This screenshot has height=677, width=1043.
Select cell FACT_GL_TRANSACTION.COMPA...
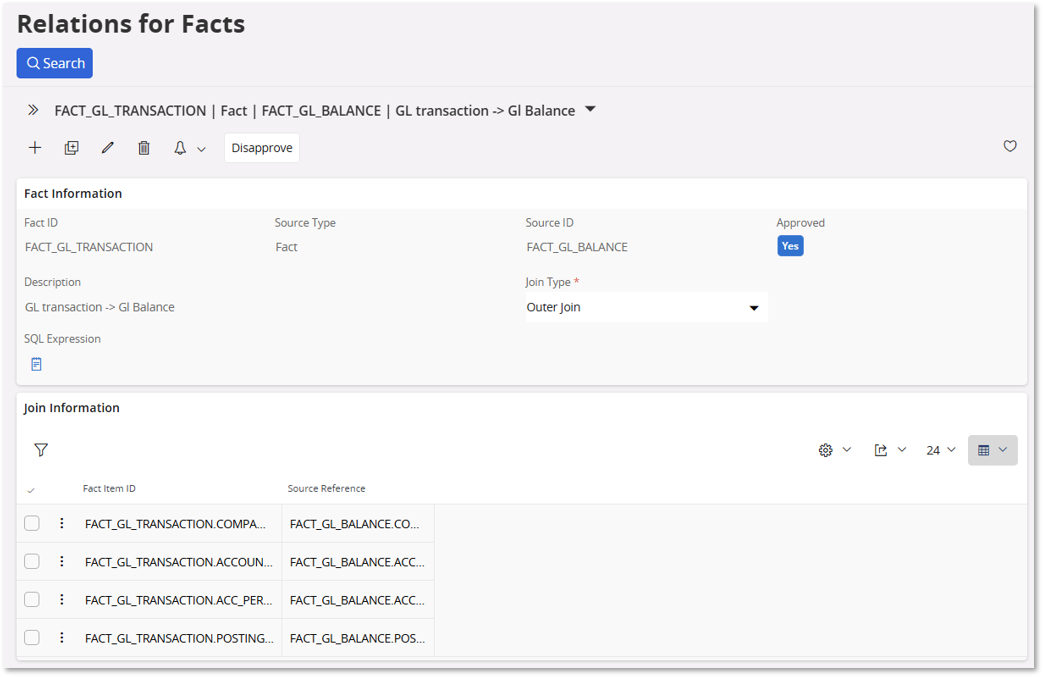176,524
